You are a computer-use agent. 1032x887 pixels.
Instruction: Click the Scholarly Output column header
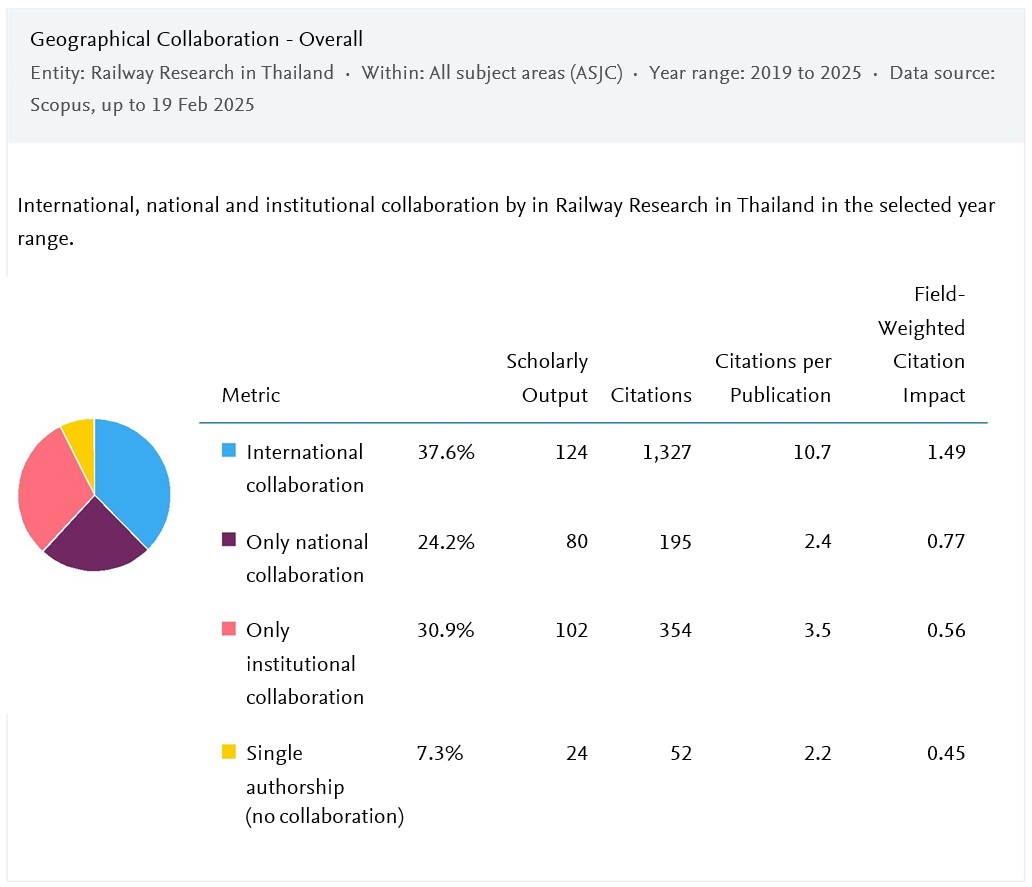point(547,378)
